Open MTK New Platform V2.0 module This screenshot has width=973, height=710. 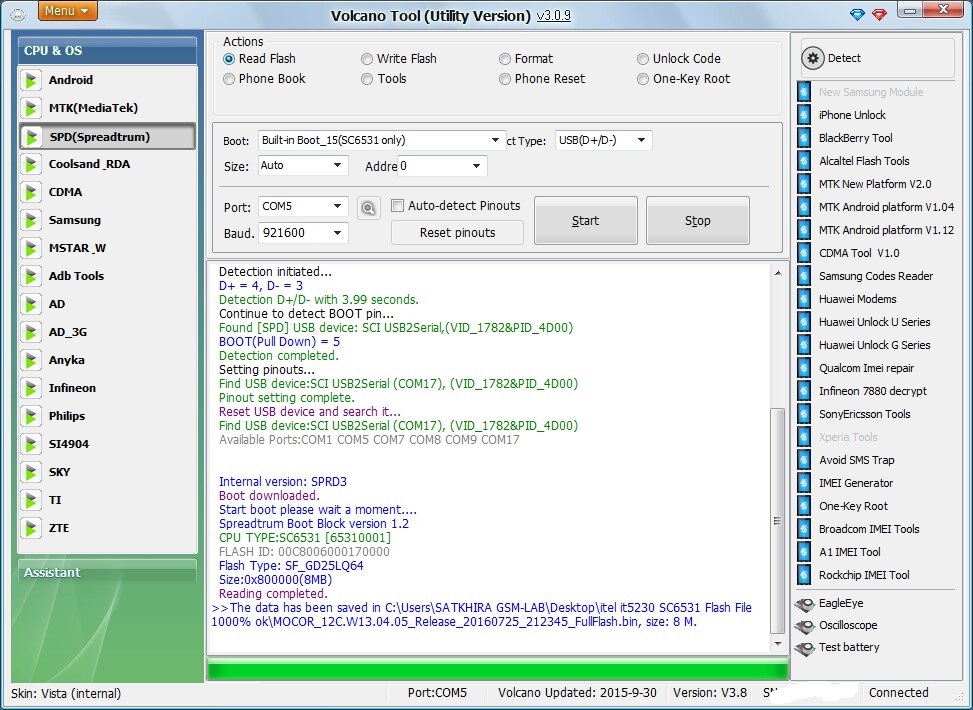(874, 184)
